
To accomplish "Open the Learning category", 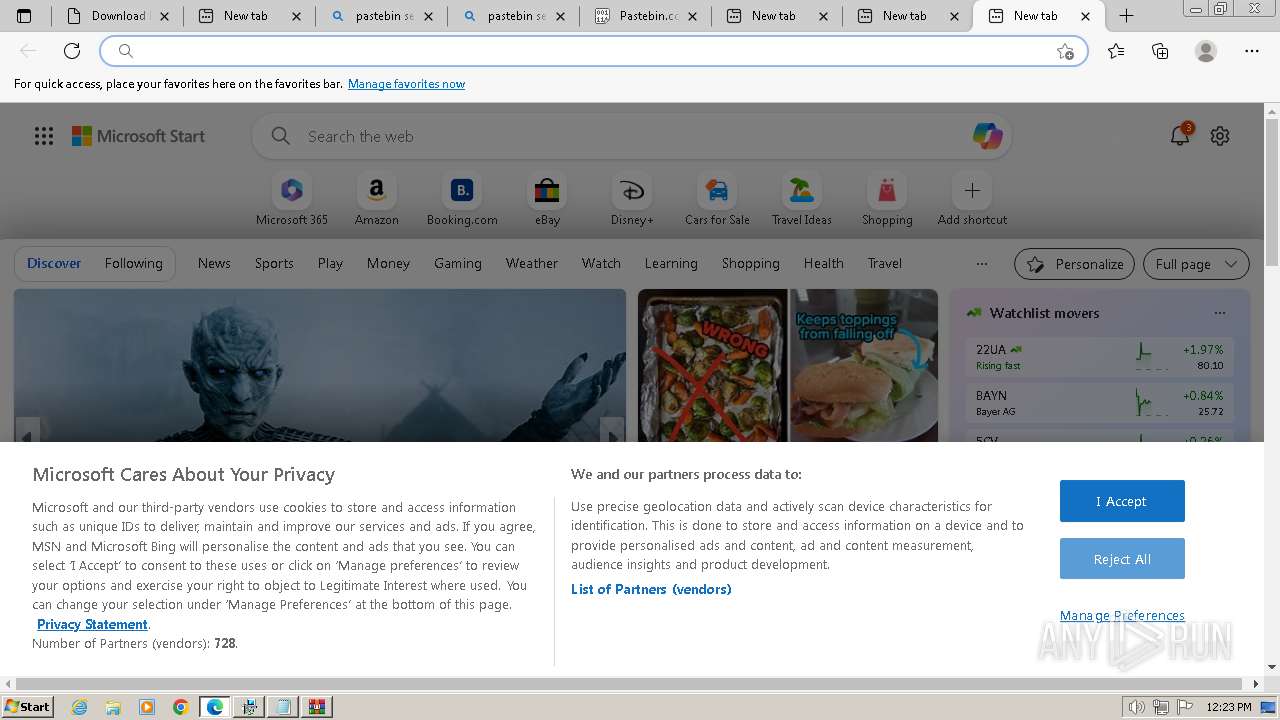I will pyautogui.click(x=671, y=263).
